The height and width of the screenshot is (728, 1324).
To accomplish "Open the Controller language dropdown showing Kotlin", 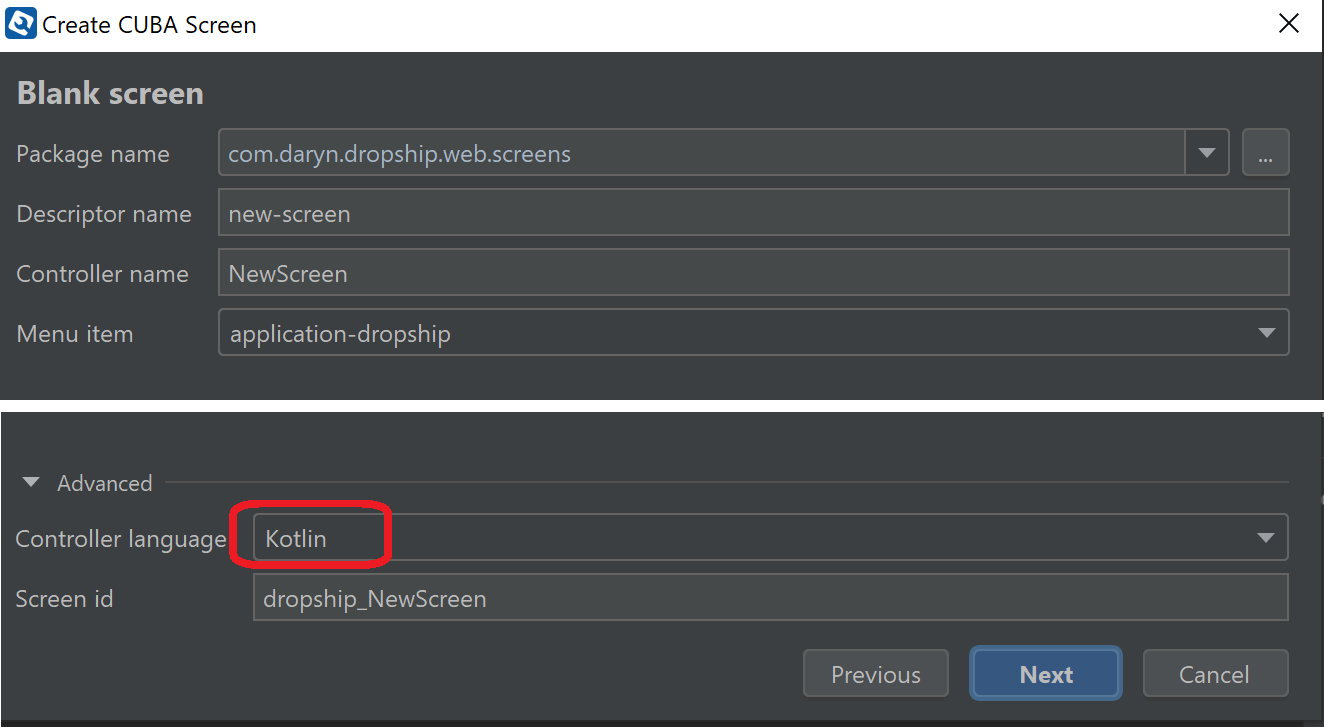I will click(770, 538).
